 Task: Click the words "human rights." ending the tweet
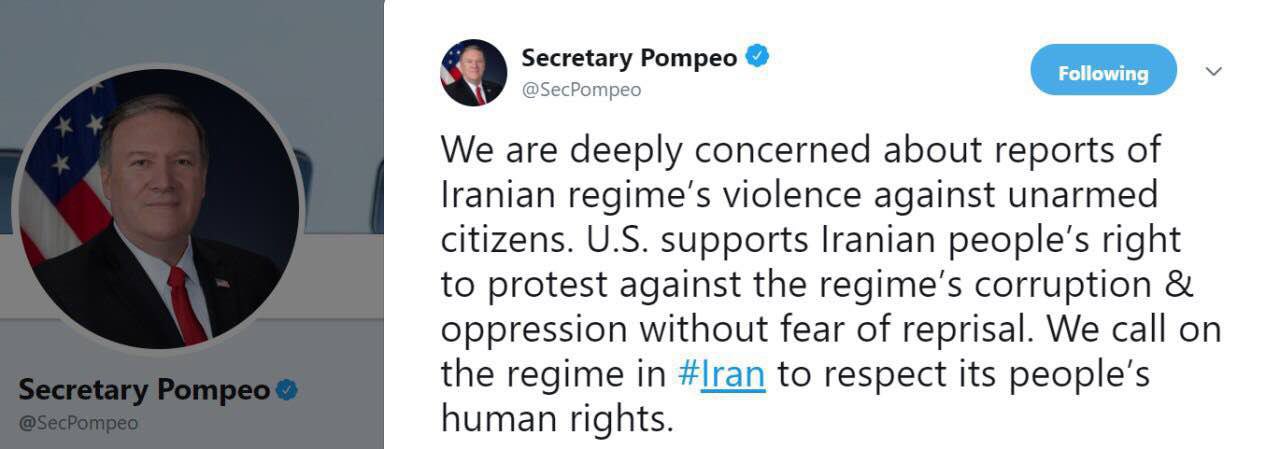557,418
